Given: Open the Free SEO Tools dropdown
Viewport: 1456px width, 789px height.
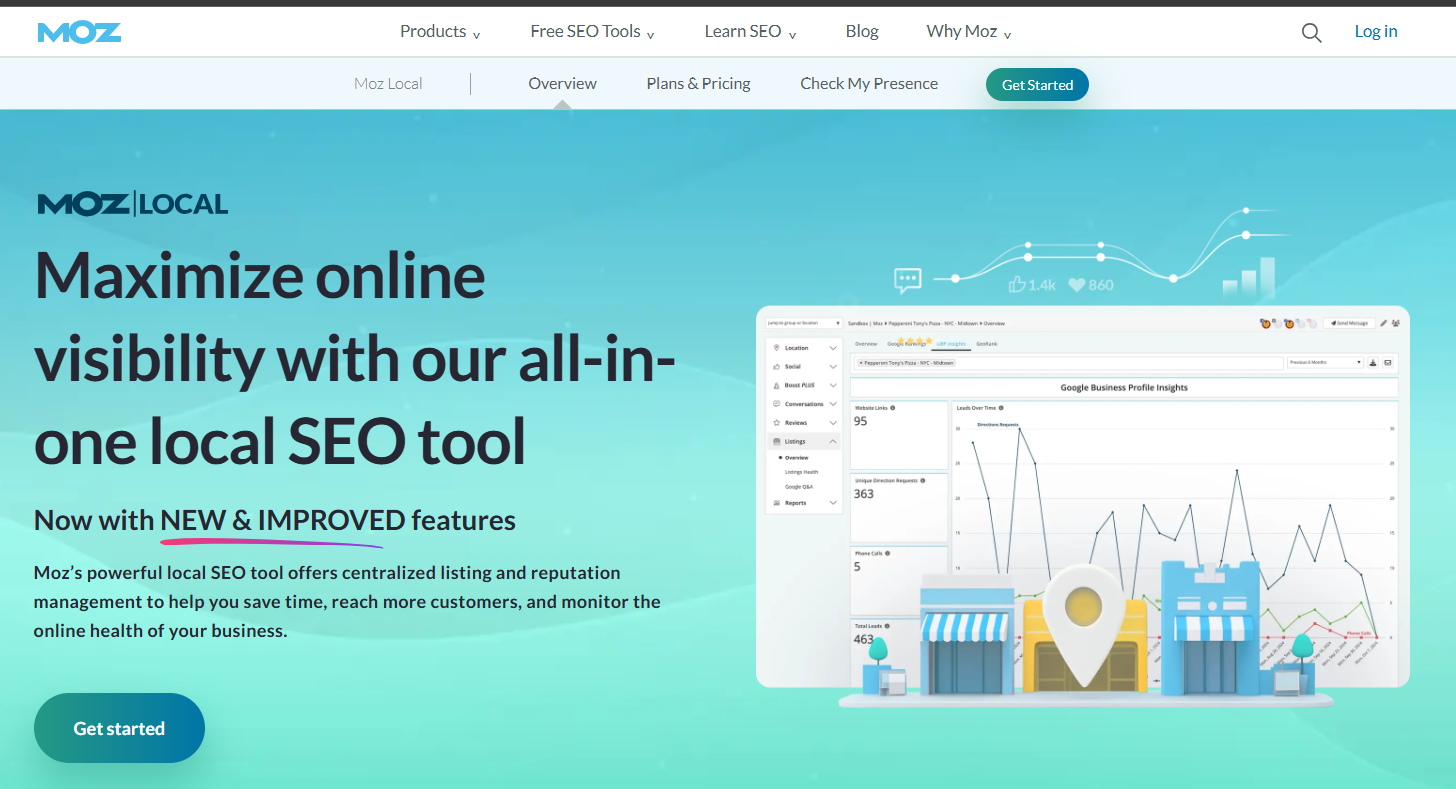Looking at the screenshot, I should 592,32.
